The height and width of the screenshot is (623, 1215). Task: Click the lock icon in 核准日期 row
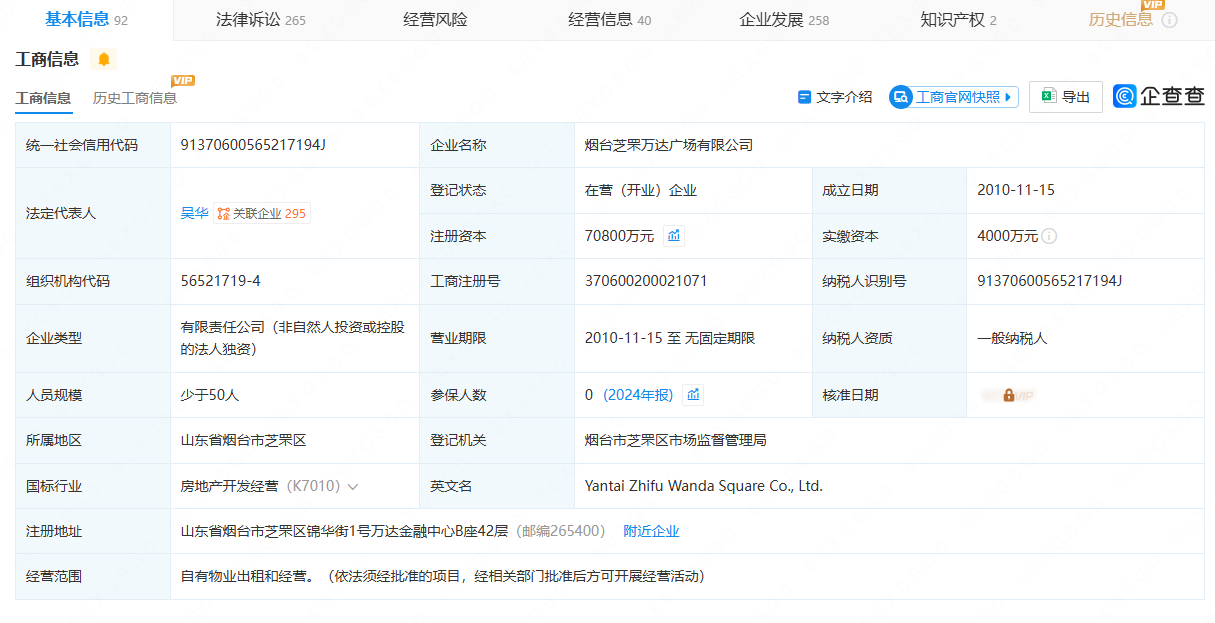pos(1008,396)
